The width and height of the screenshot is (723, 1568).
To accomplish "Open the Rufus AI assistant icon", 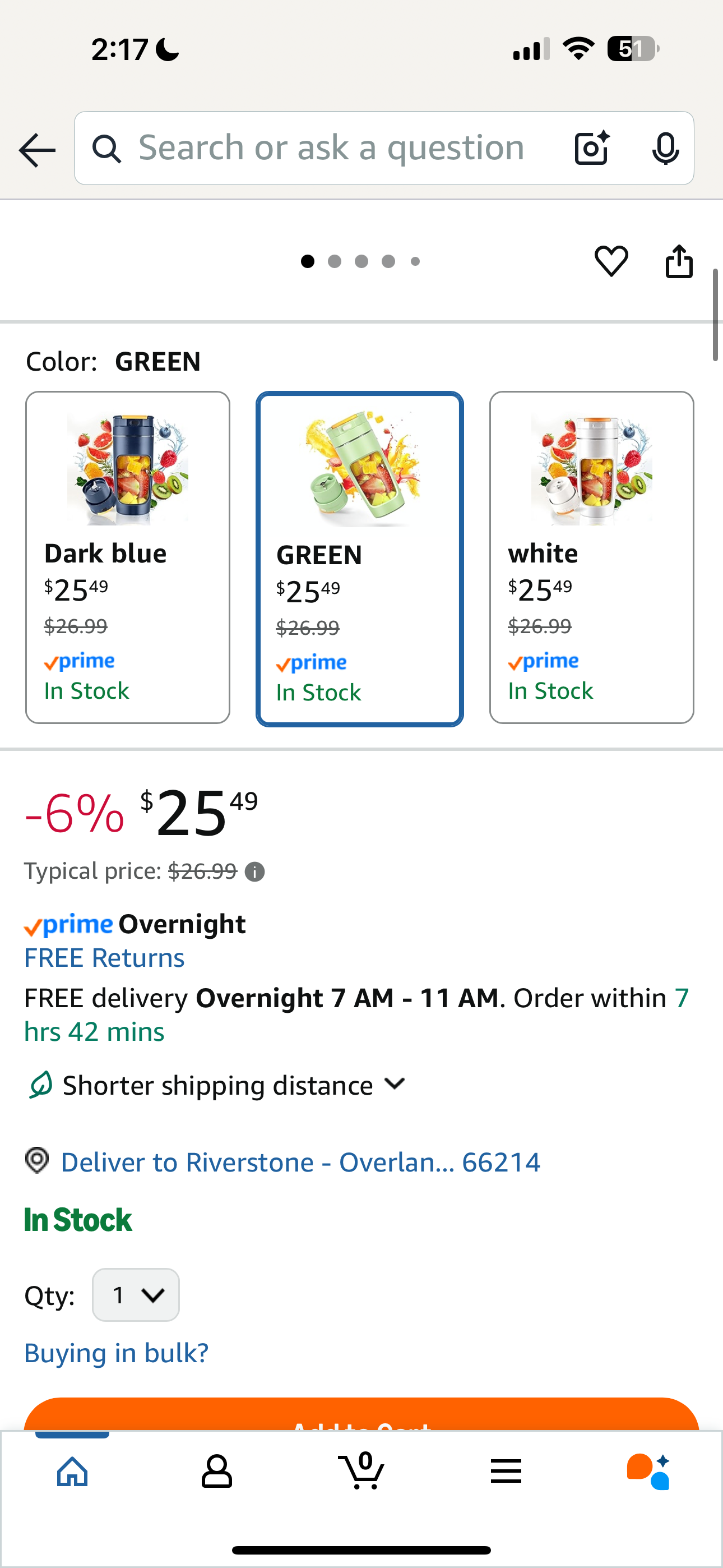I will point(648,1472).
